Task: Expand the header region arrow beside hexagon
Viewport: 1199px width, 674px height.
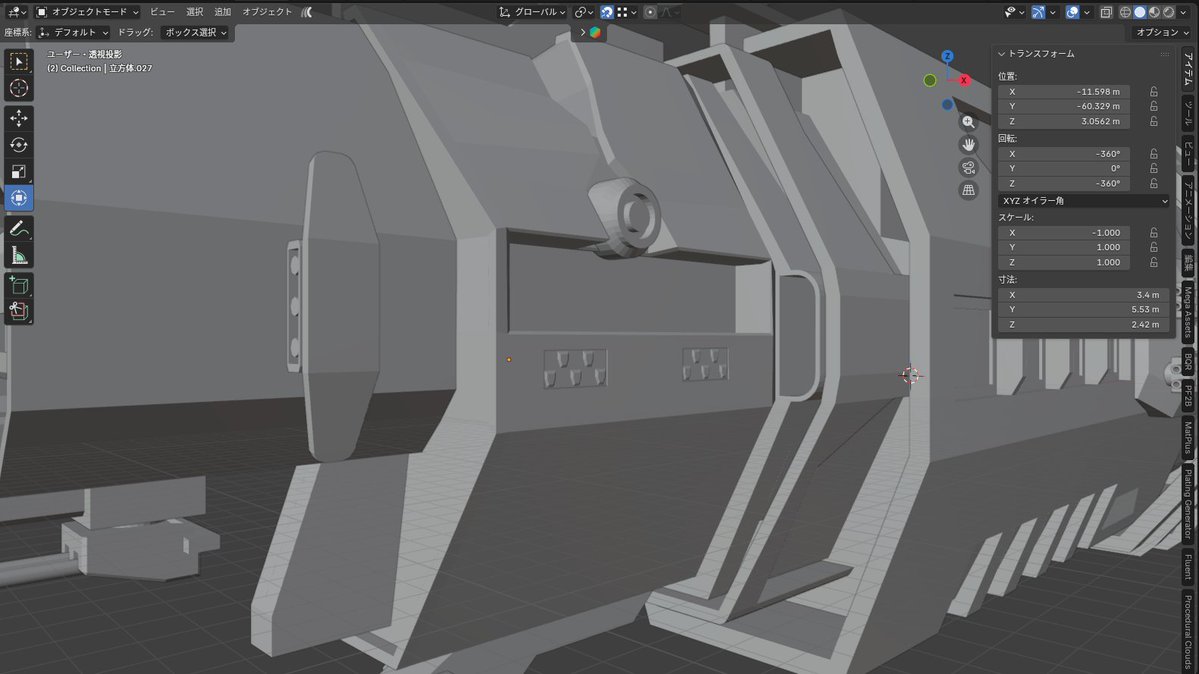Action: 583,32
